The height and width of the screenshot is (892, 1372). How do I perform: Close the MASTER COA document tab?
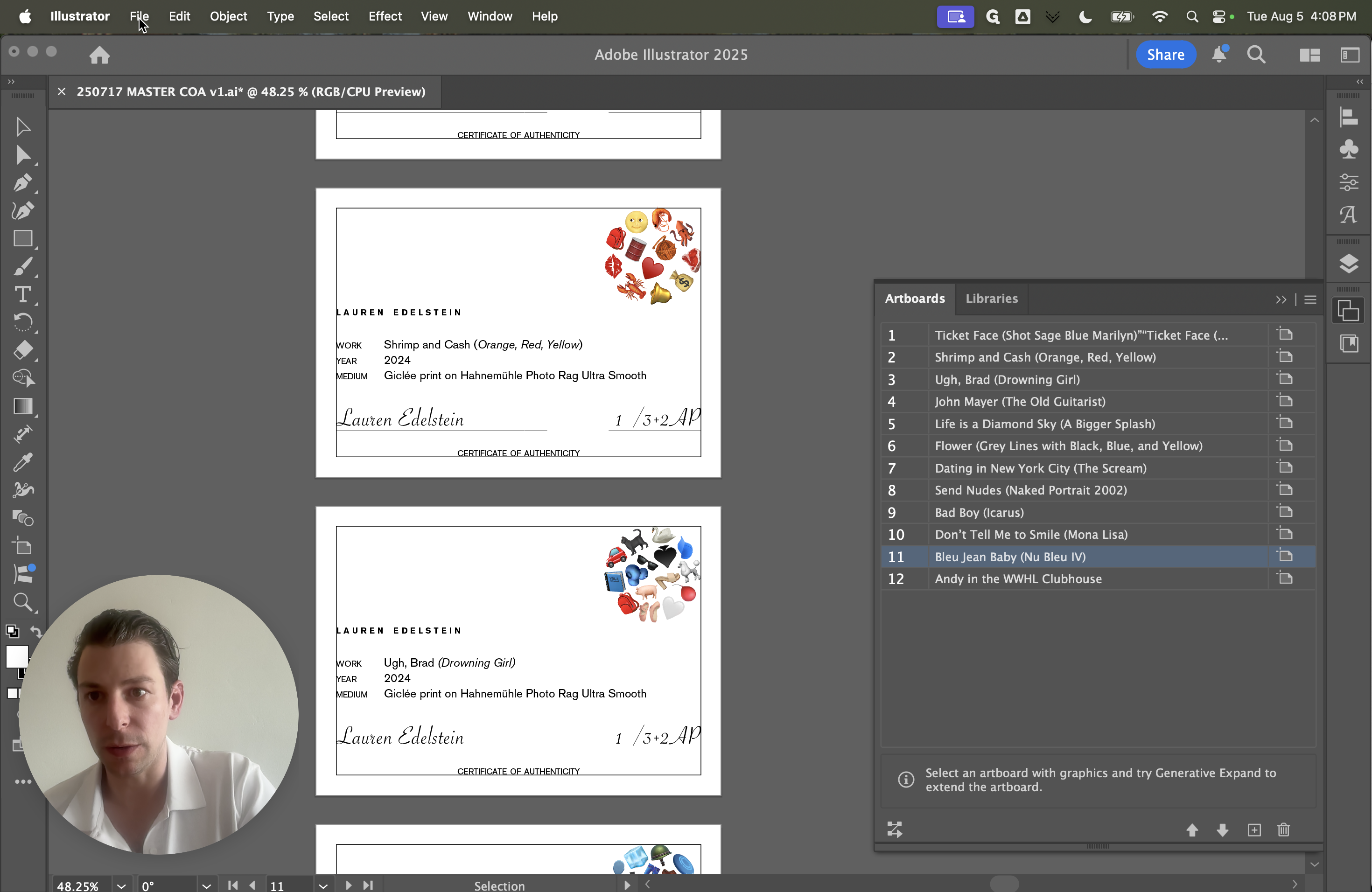62,91
